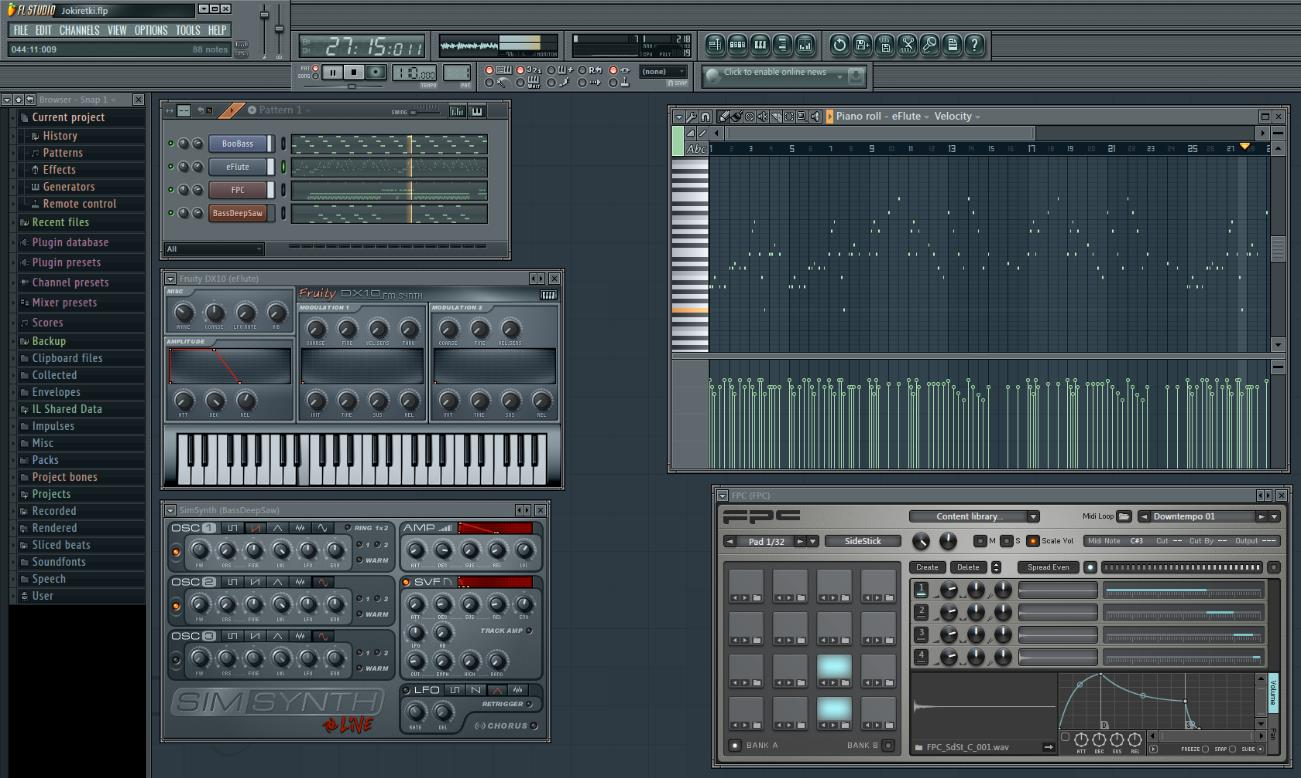The height and width of the screenshot is (778, 1301).
Task: Click the render/export disk icon
Action: coord(885,45)
